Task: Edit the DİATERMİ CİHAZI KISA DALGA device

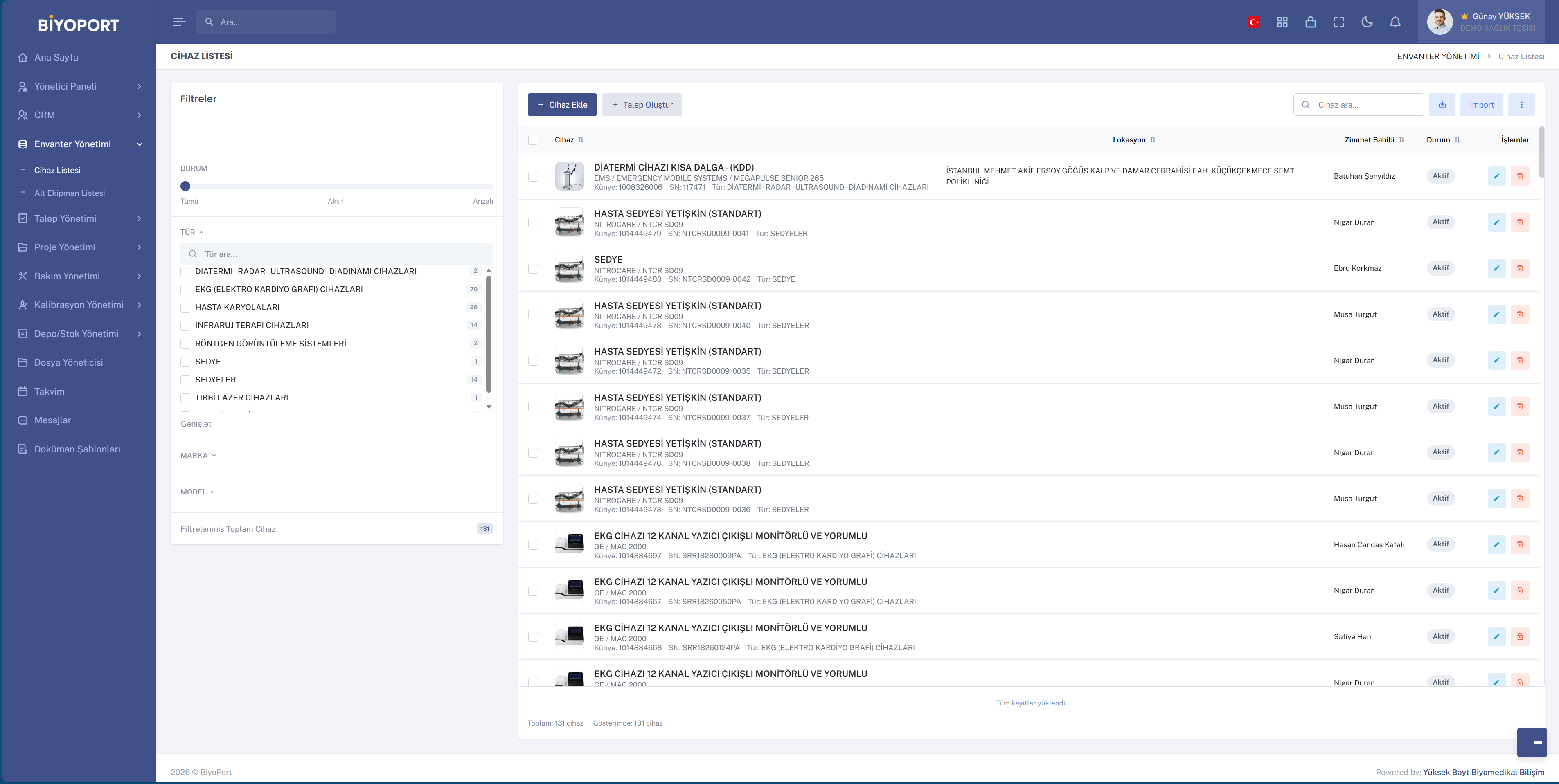Action: pyautogui.click(x=1496, y=176)
